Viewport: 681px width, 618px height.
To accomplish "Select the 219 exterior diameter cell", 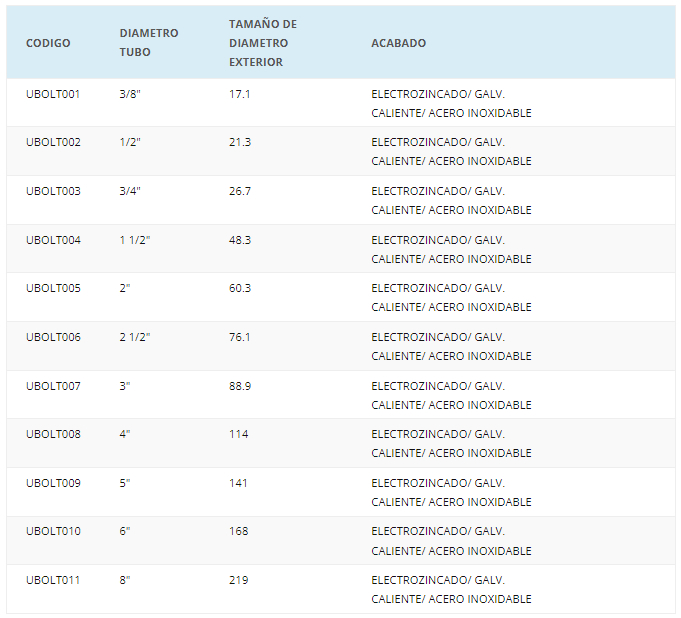I will point(238,580).
